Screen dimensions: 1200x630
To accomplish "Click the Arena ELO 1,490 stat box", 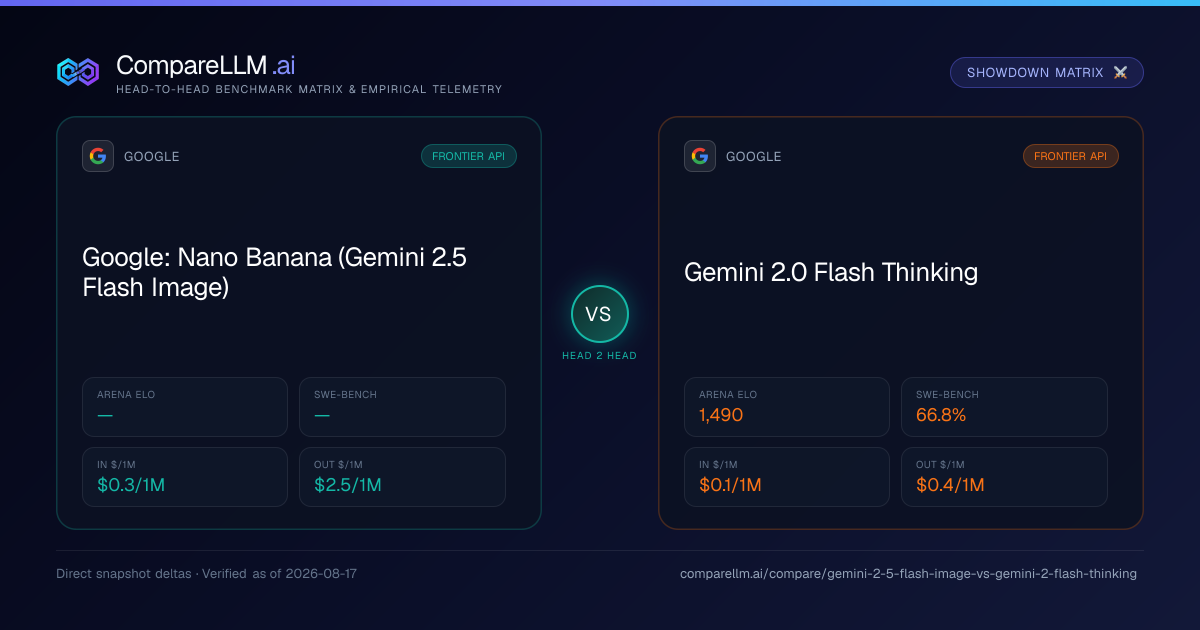I will [787, 407].
